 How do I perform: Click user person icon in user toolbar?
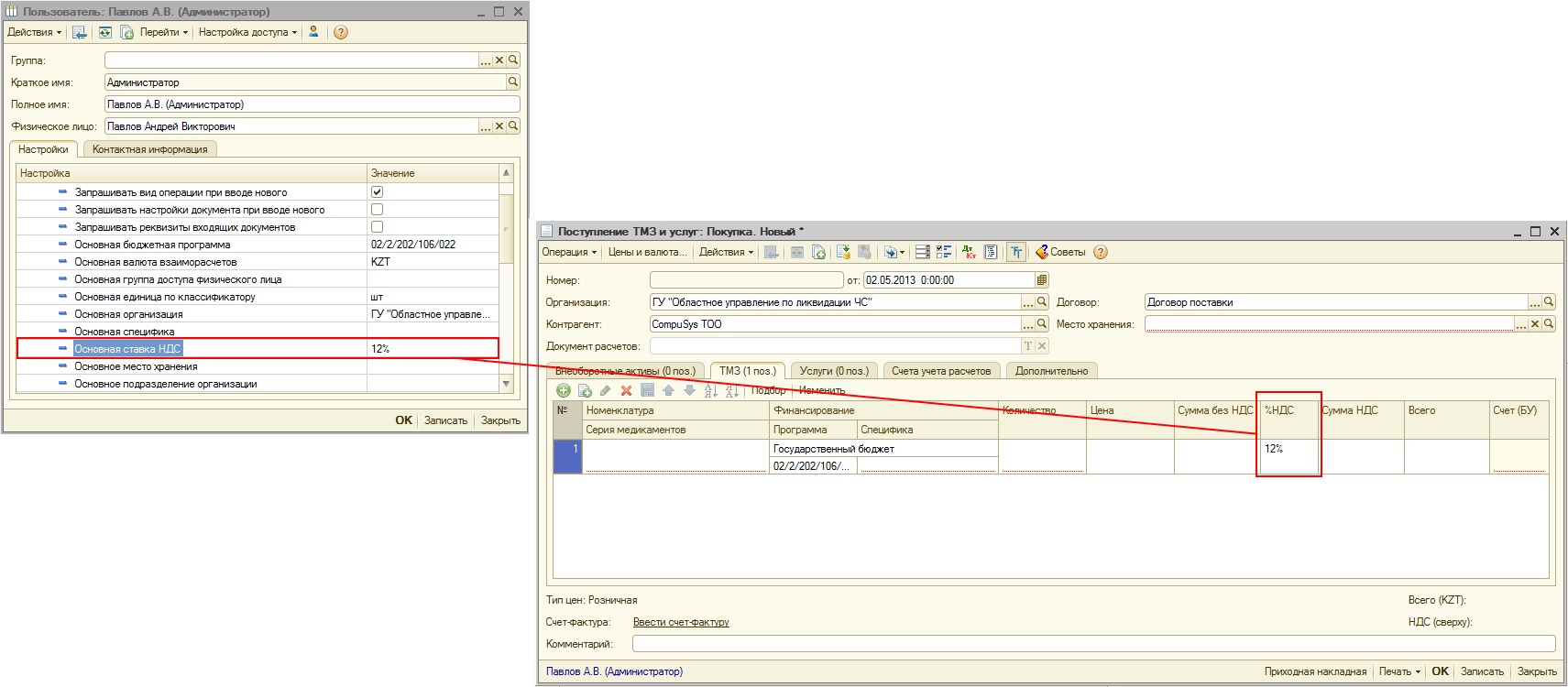(313, 32)
